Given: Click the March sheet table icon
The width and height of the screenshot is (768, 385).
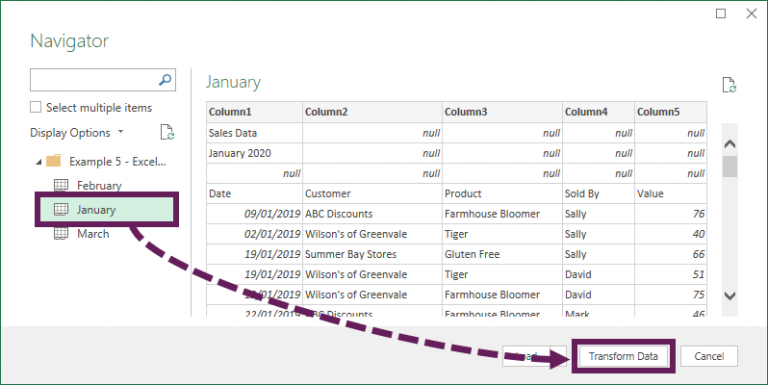Looking at the screenshot, I should point(61,234).
